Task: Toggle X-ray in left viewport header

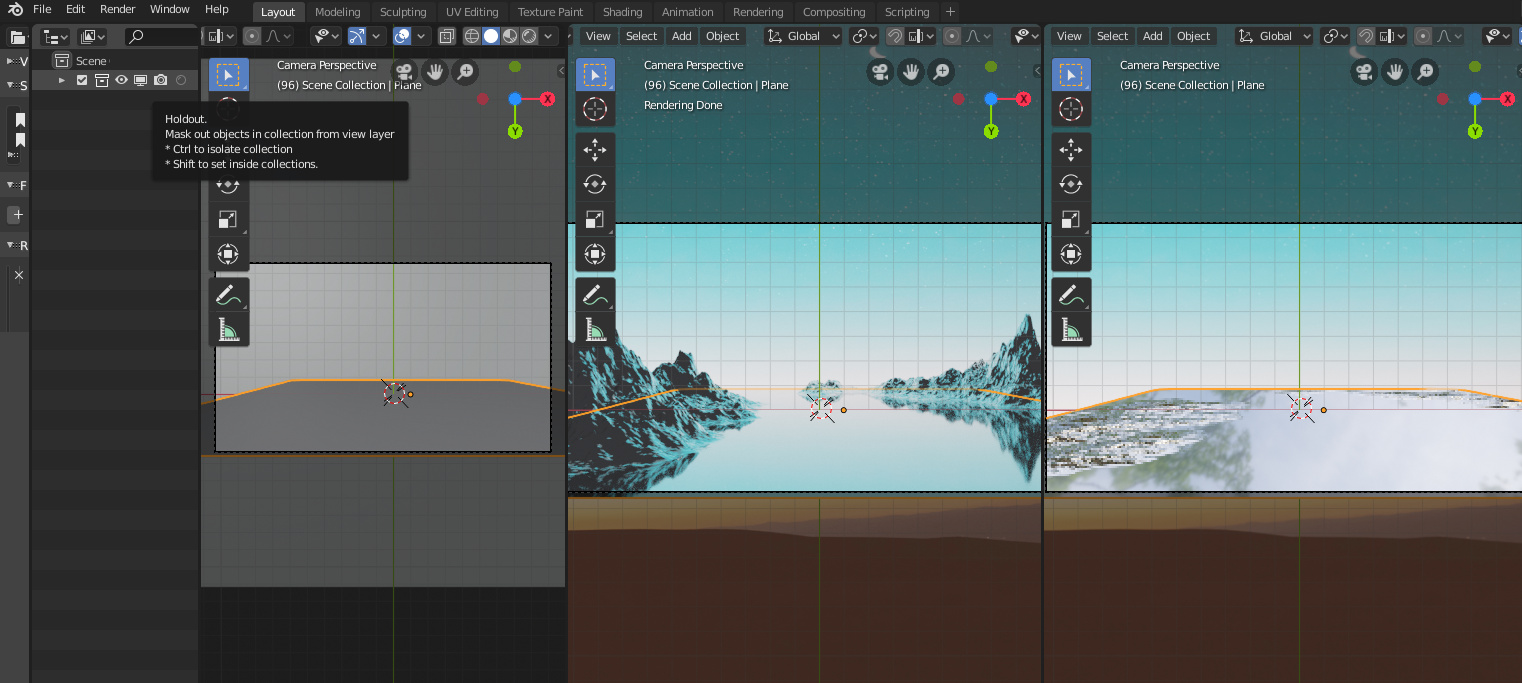Action: [x=447, y=36]
